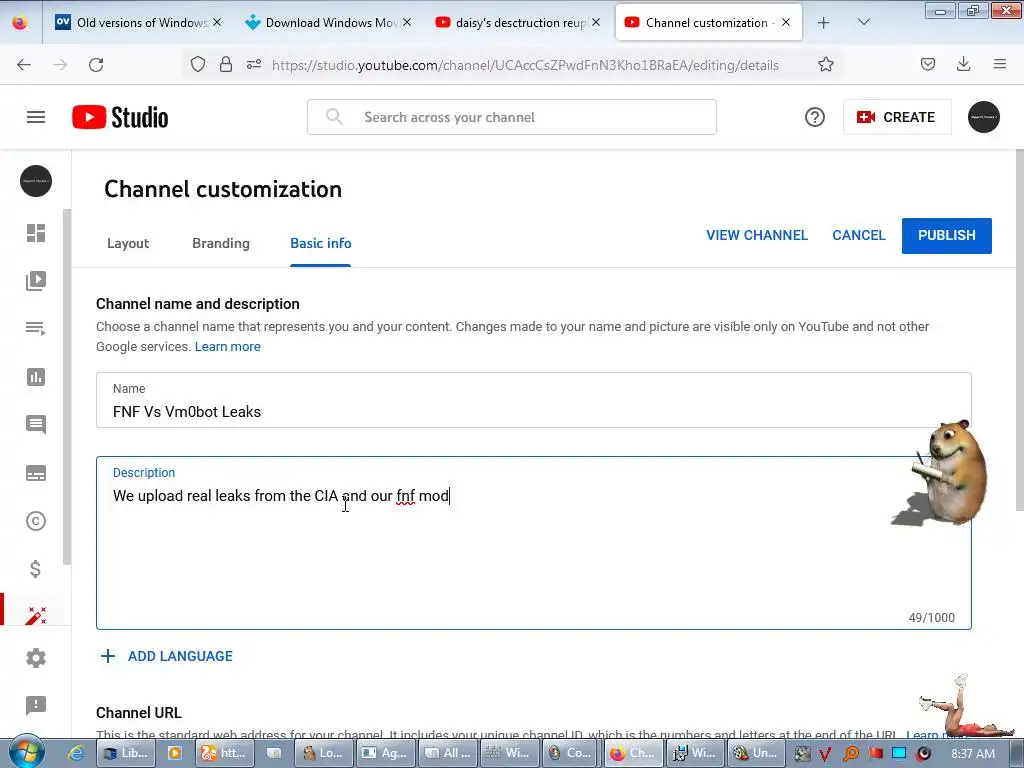The width and height of the screenshot is (1024, 768).
Task: Open the Subtitles sidebar icon
Action: click(x=36, y=473)
